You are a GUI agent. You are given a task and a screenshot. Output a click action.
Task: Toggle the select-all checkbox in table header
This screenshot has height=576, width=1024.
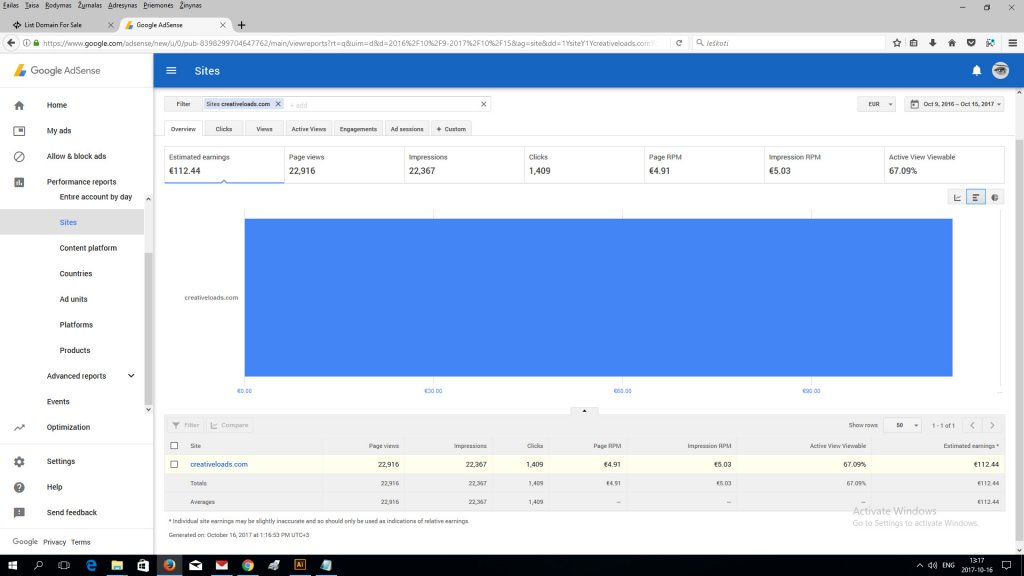coord(175,446)
